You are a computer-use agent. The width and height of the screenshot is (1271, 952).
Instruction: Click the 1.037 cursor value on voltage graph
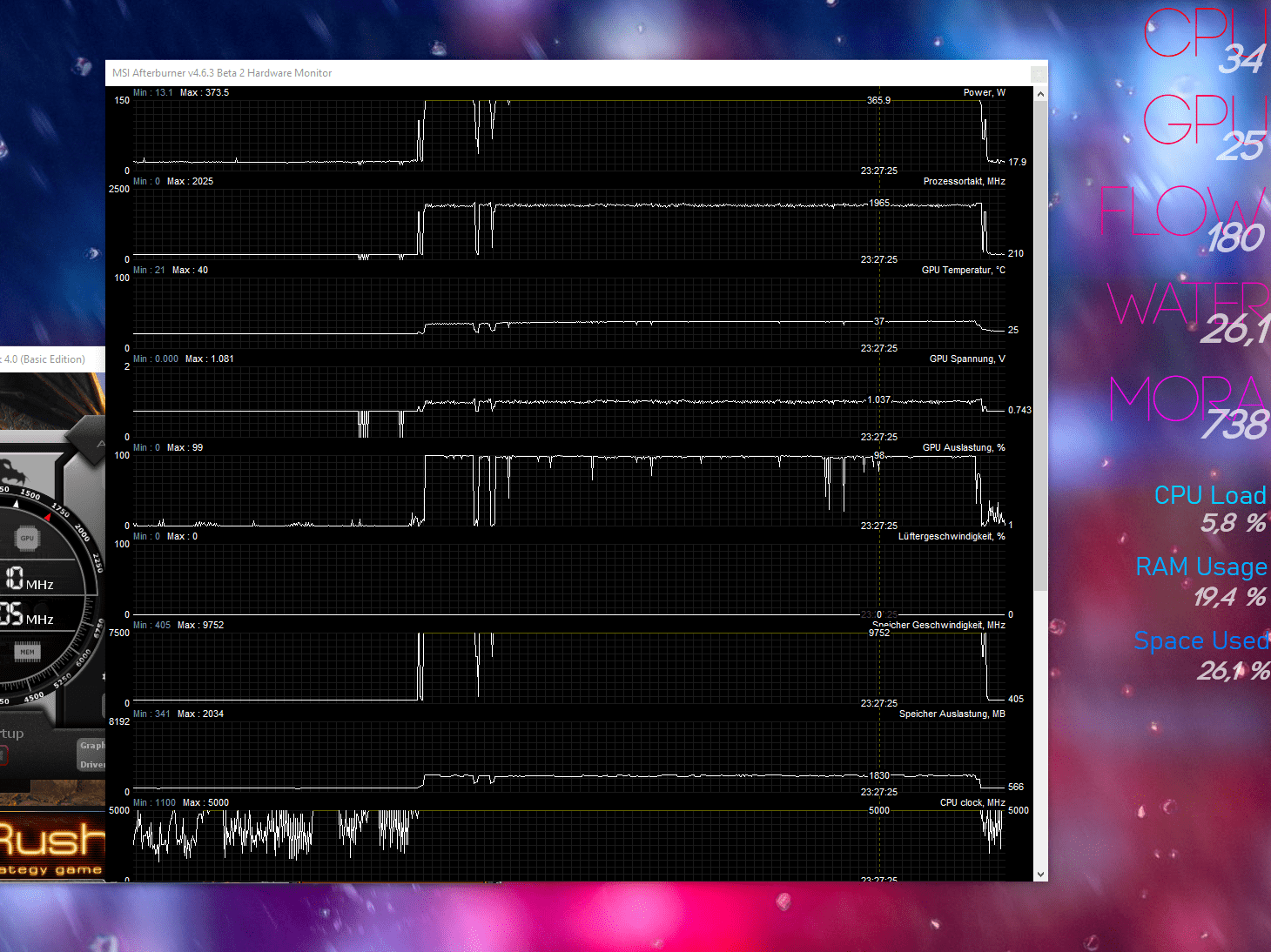878,399
